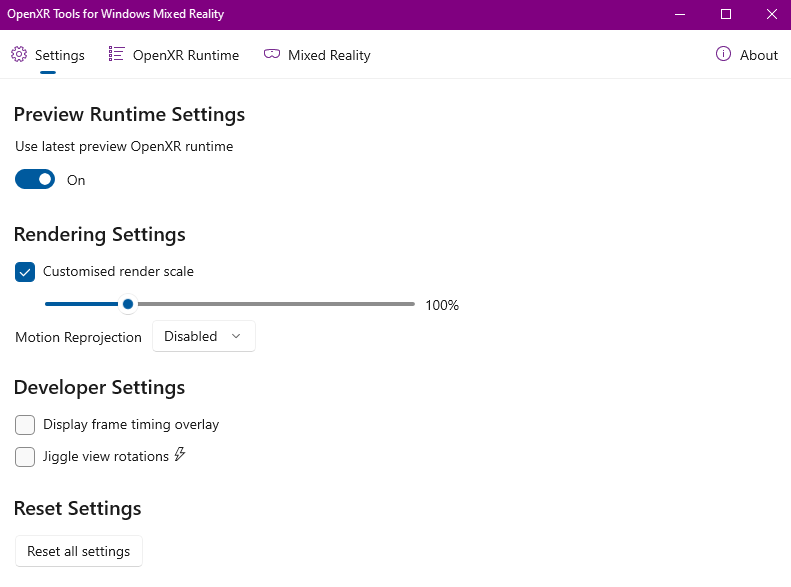791x587 pixels.
Task: Click the OpenXR Runtime list icon
Action: pyautogui.click(x=116, y=54)
